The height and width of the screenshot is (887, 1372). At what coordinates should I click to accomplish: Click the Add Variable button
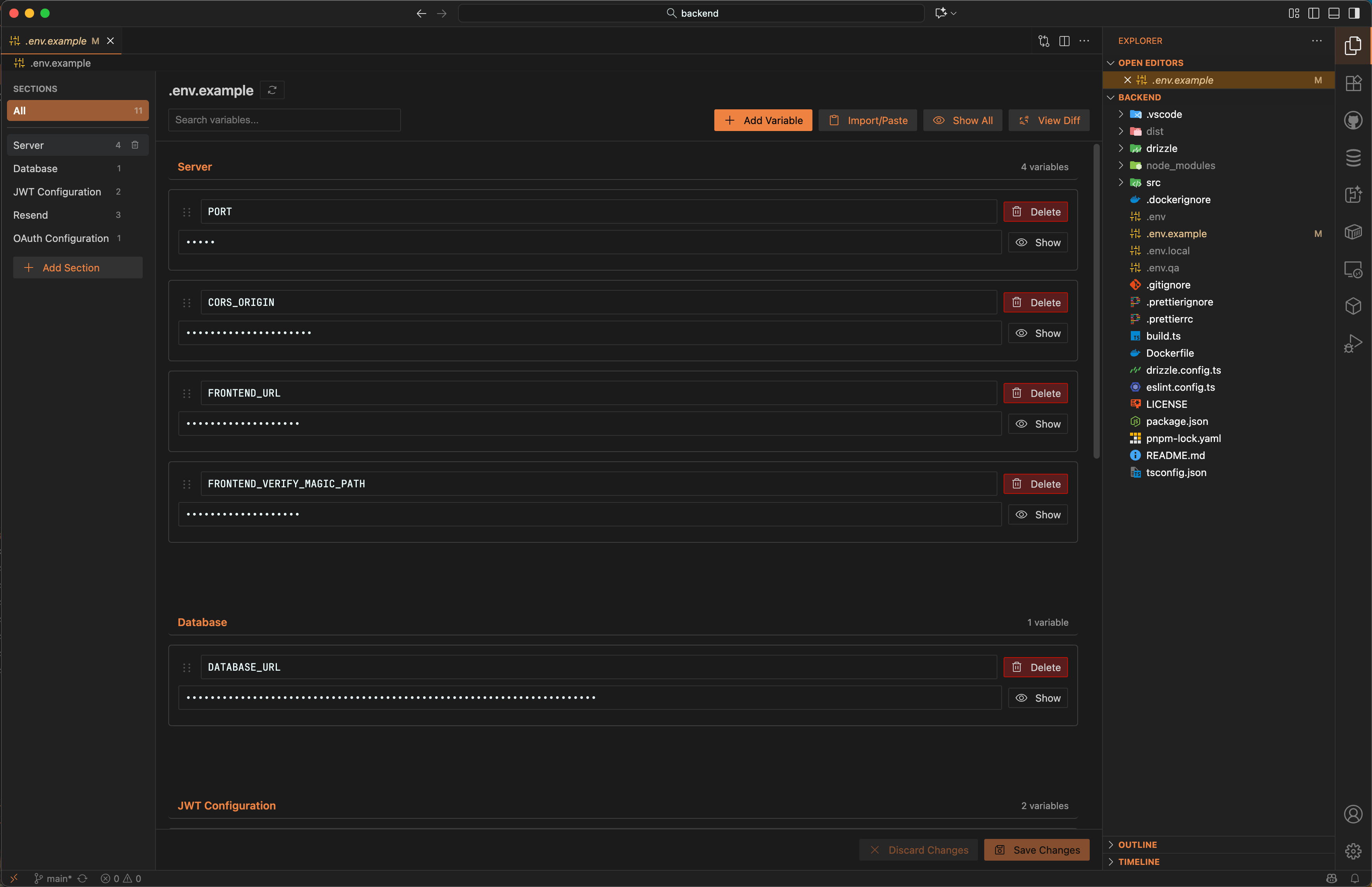[x=763, y=121]
